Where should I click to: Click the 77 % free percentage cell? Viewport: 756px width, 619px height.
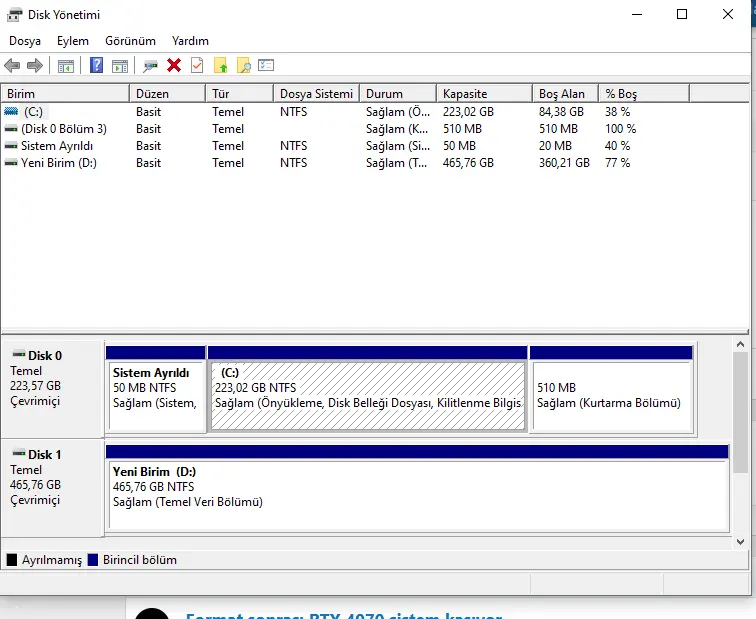pyautogui.click(x=617, y=163)
